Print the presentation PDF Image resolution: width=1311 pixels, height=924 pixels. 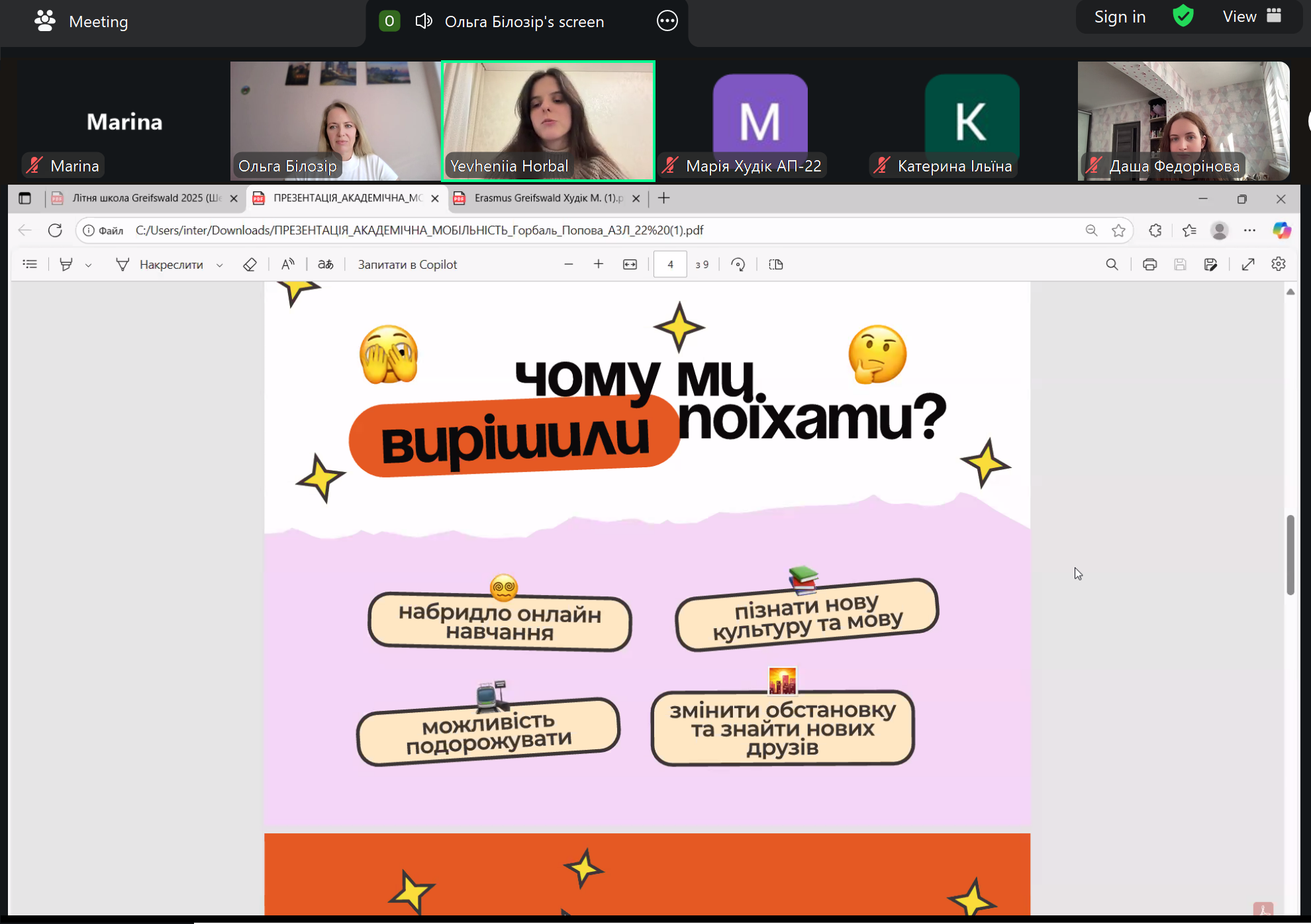(1150, 264)
